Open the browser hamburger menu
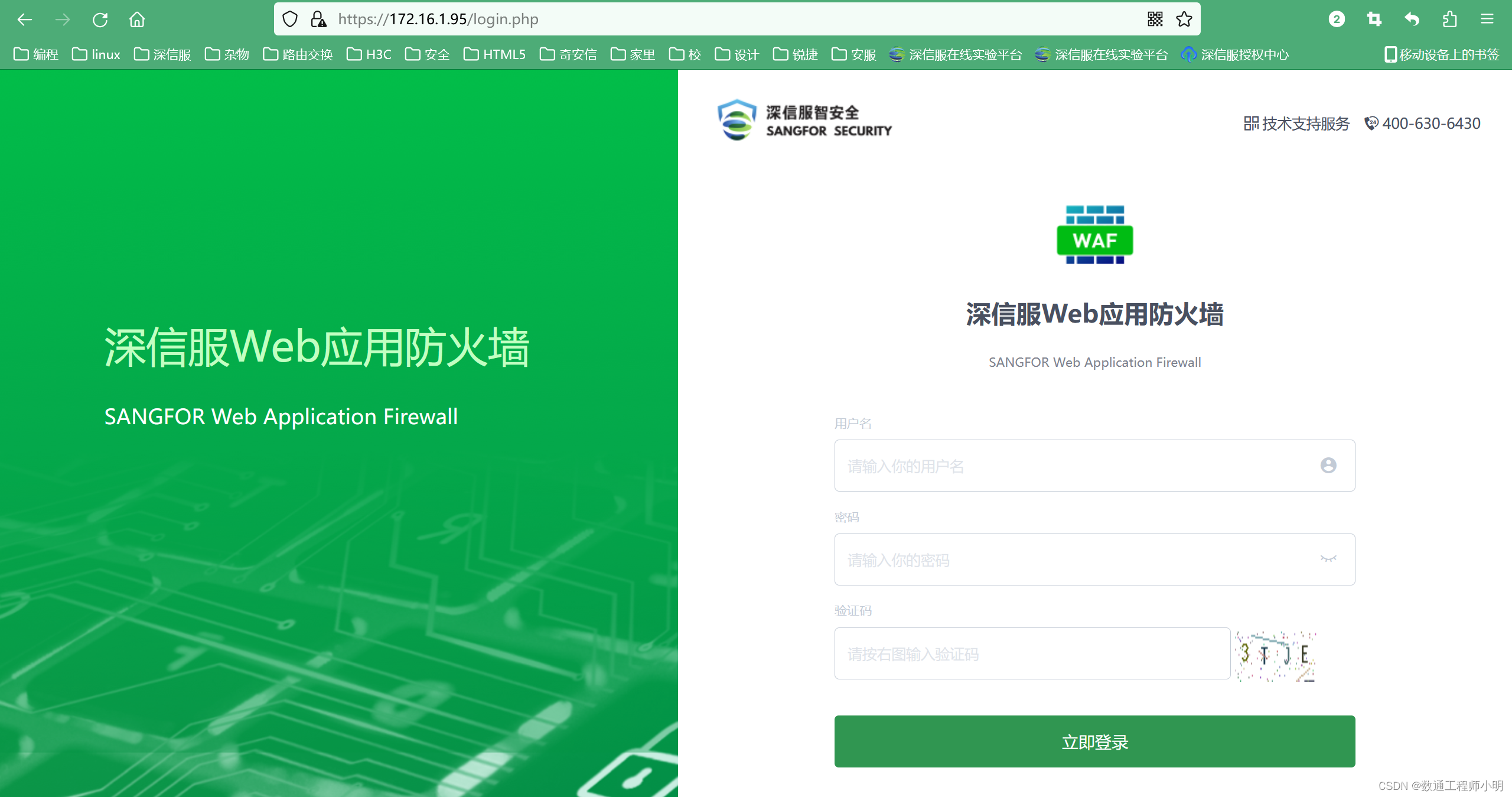This screenshot has height=797, width=1512. [x=1487, y=19]
